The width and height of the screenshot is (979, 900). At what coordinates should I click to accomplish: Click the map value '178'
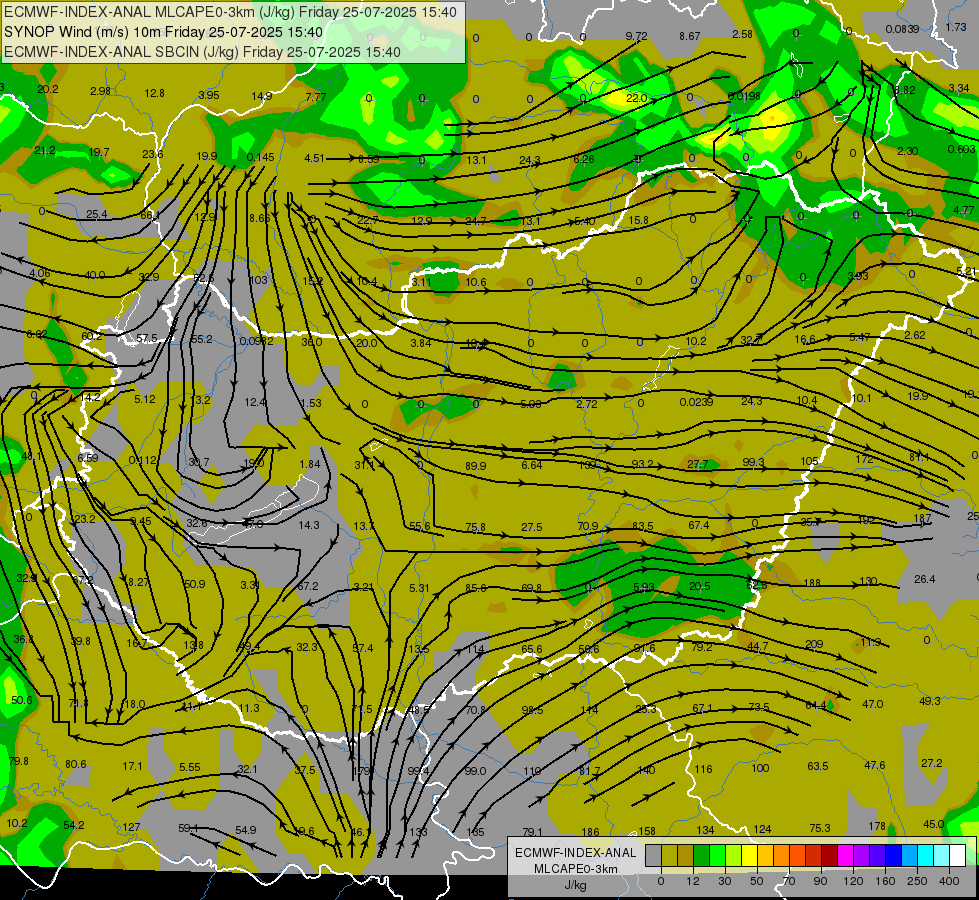pyautogui.click(x=877, y=826)
